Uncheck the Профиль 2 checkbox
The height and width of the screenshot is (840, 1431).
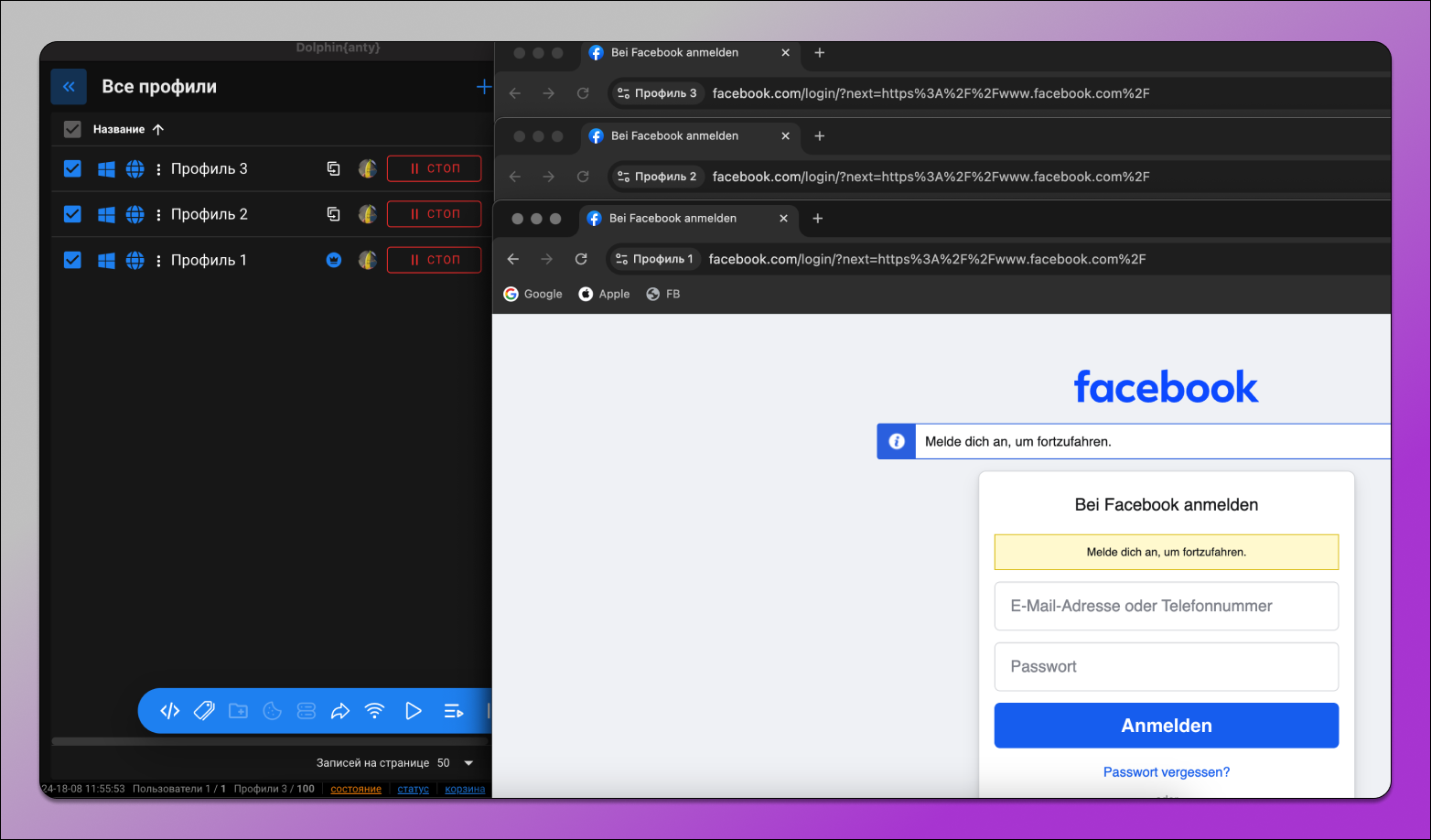point(72,214)
